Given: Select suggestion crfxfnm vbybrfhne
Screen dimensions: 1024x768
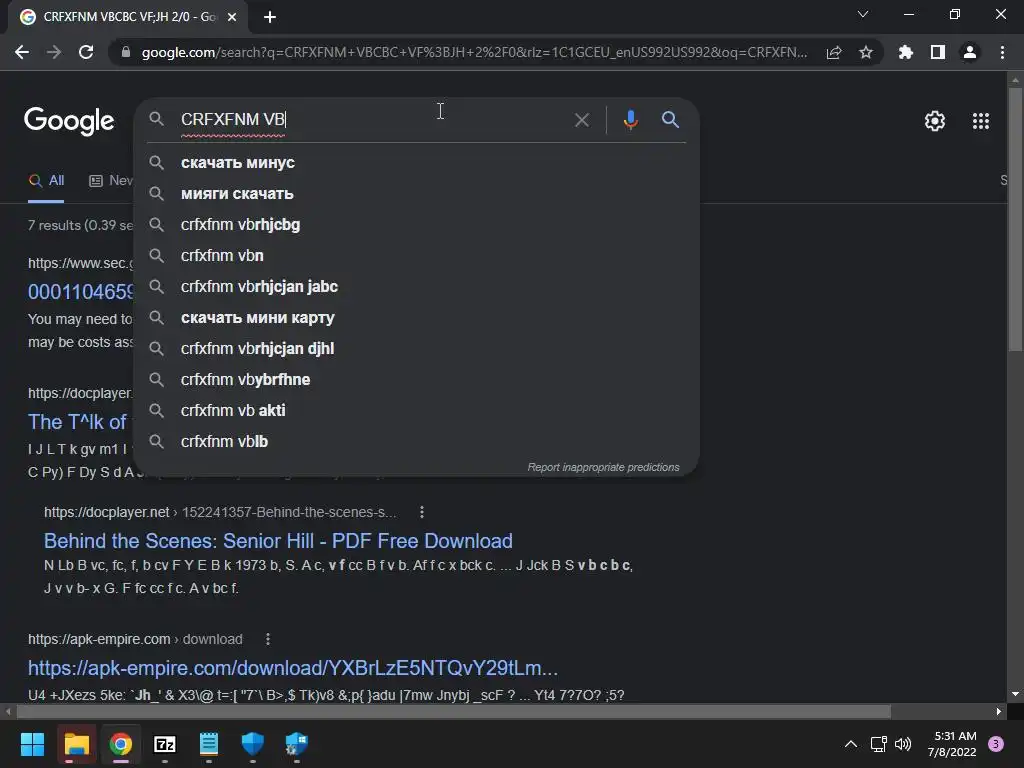Looking at the screenshot, I should coord(417,379).
